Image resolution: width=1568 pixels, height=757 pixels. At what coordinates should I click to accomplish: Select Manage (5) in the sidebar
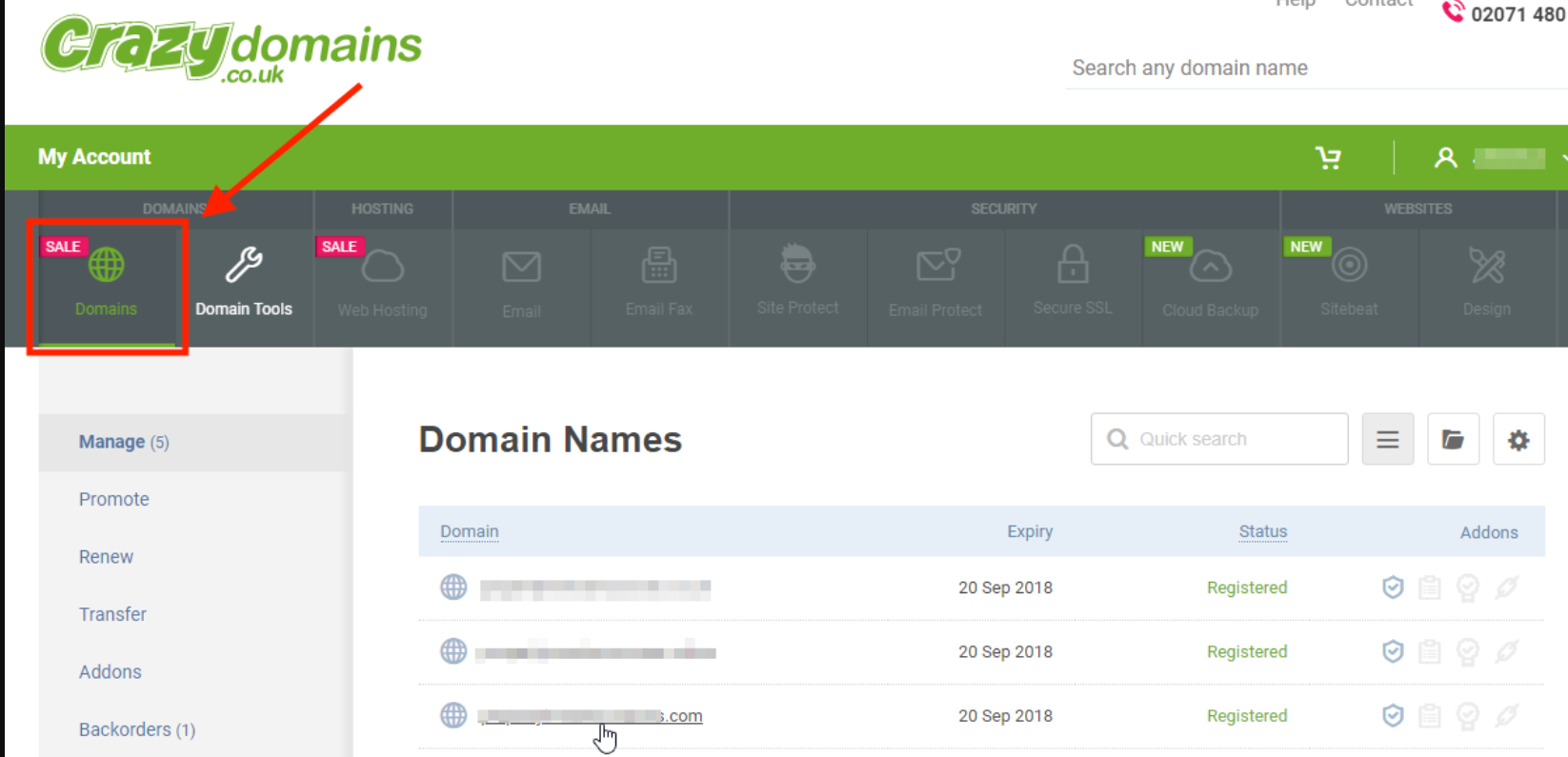pos(195,442)
